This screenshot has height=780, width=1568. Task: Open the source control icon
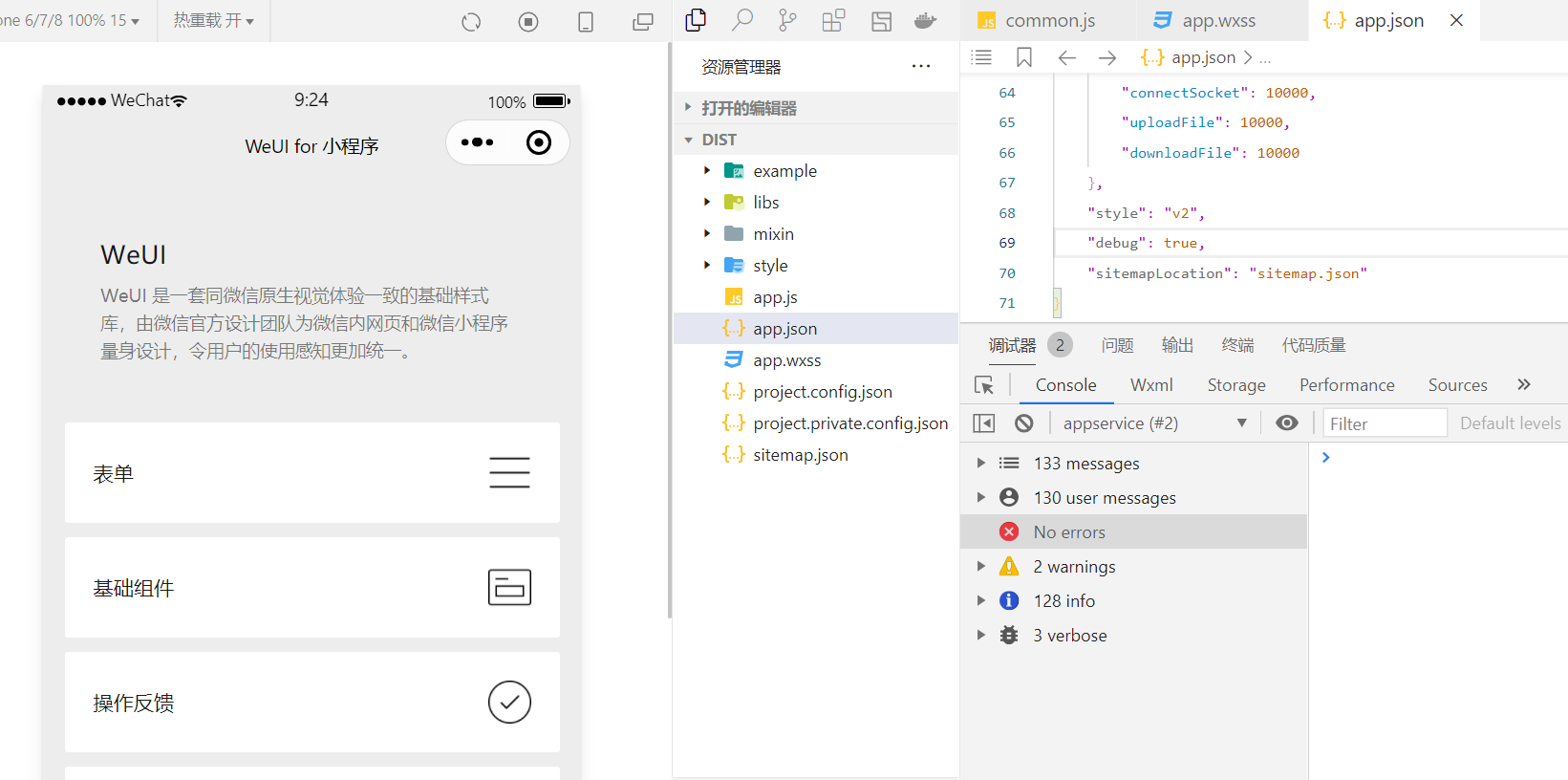tap(787, 20)
